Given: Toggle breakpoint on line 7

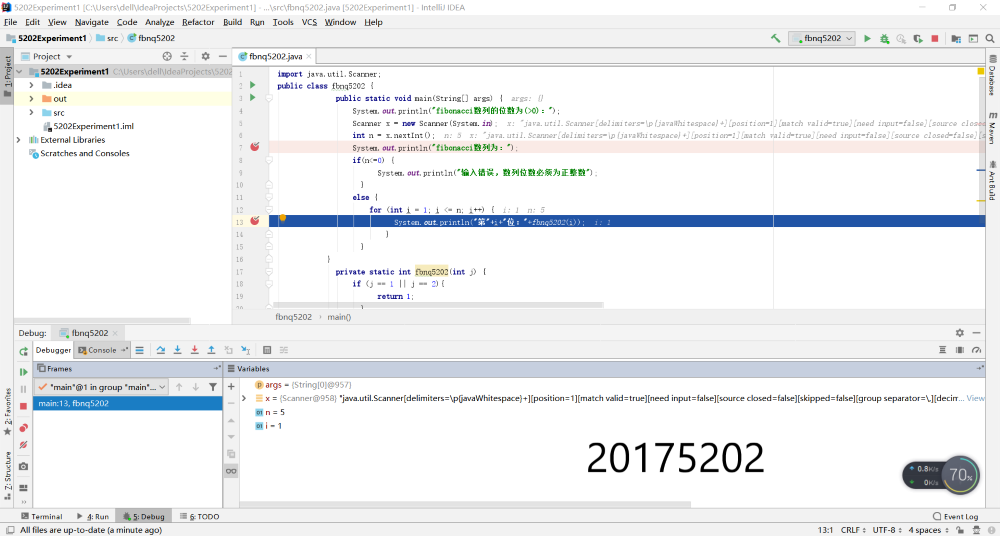Looking at the screenshot, I should coord(254,147).
